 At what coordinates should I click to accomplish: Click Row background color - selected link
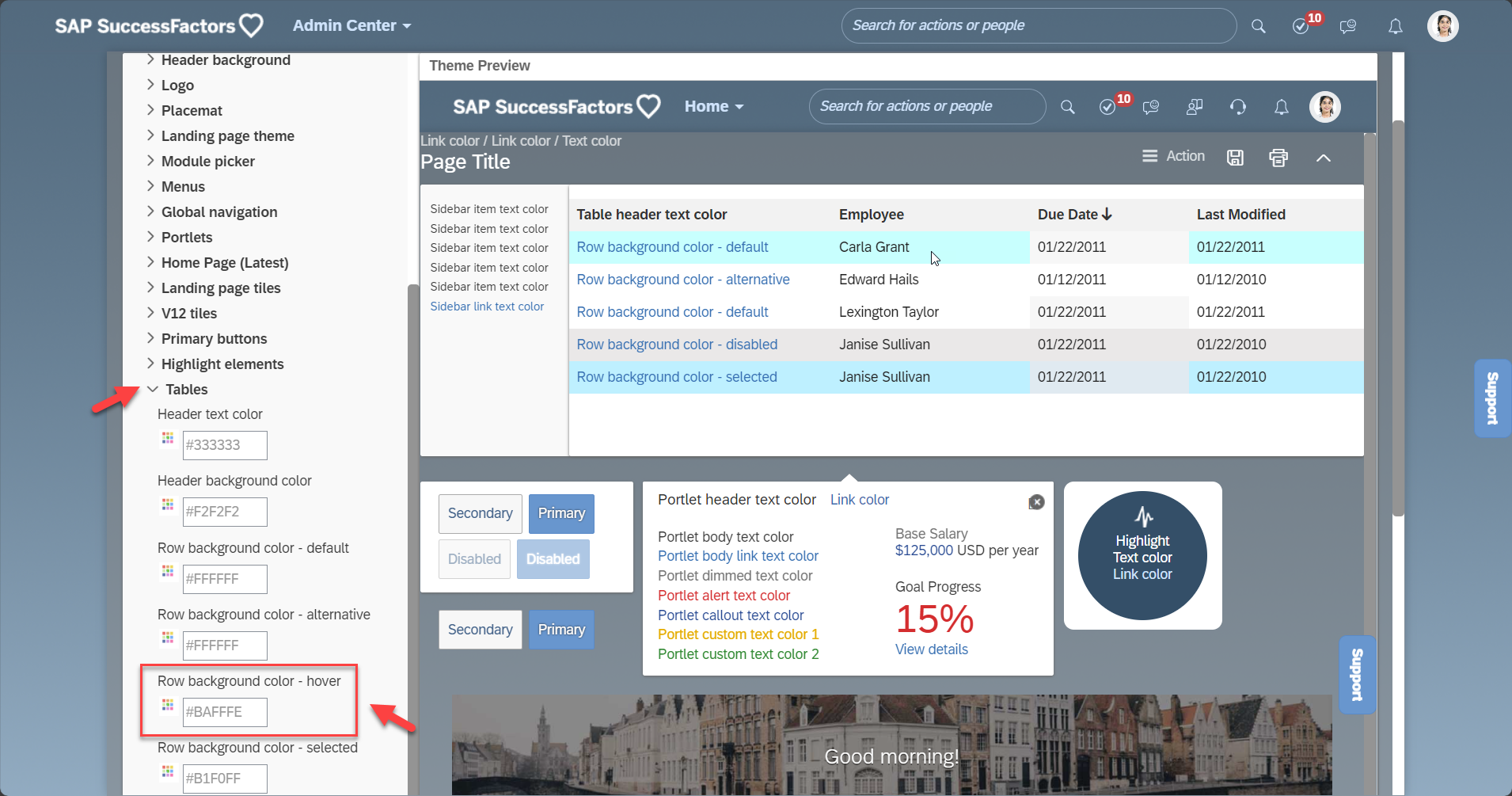(x=677, y=377)
